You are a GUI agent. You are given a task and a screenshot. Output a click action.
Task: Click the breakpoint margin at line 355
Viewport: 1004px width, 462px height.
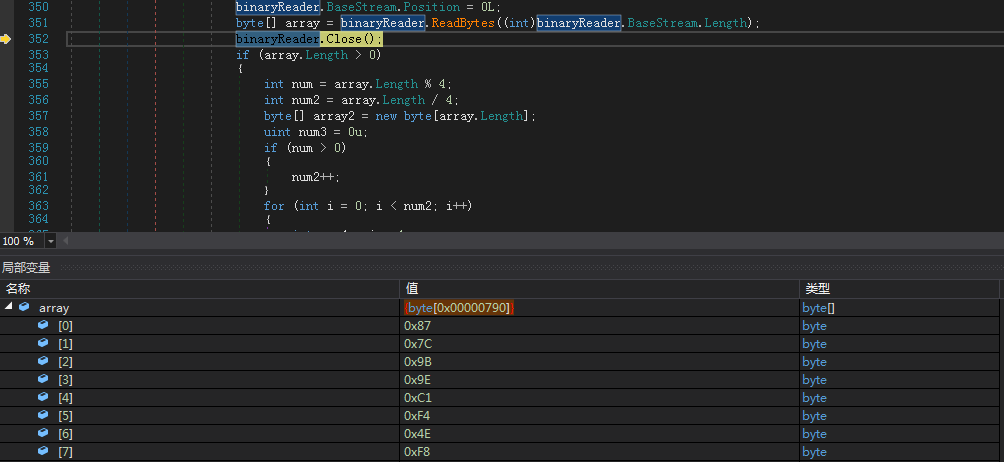tap(7, 84)
